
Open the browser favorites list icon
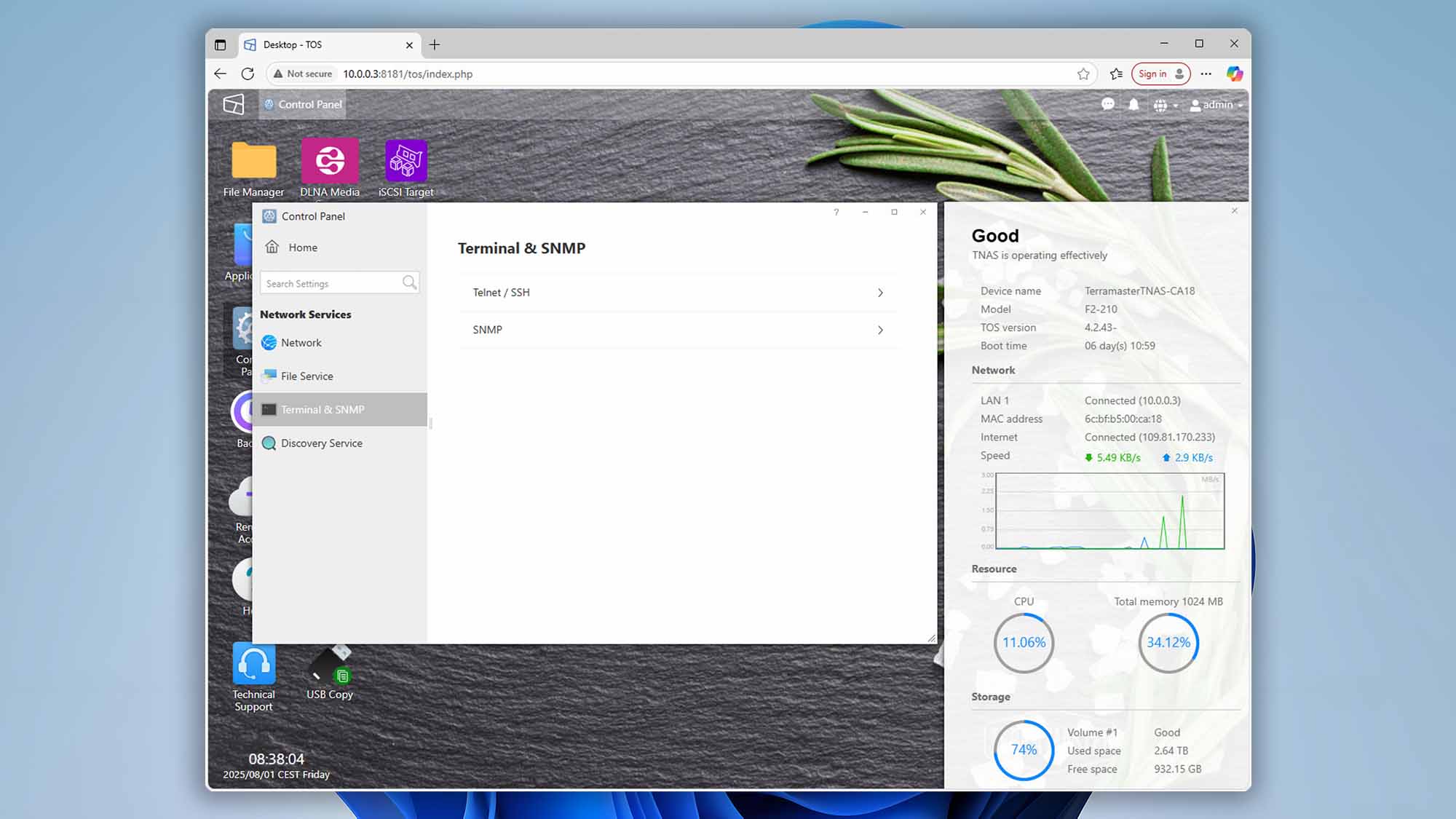click(x=1116, y=74)
